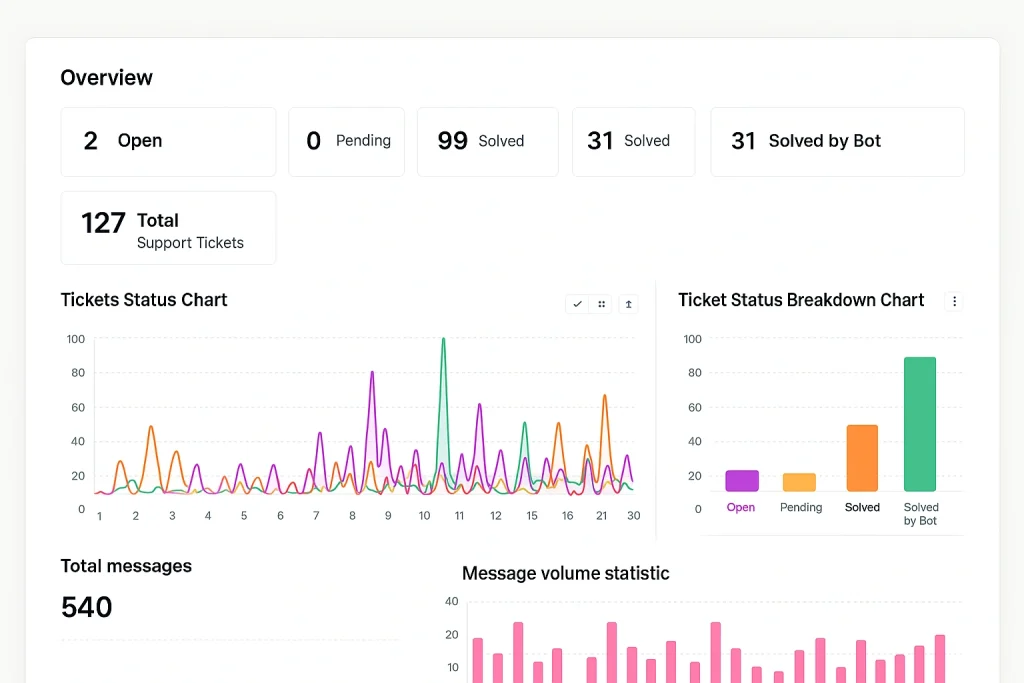1024x683 pixels.
Task: Click the four-dot grid icon above Tickets Status Chart
Action: point(601,304)
